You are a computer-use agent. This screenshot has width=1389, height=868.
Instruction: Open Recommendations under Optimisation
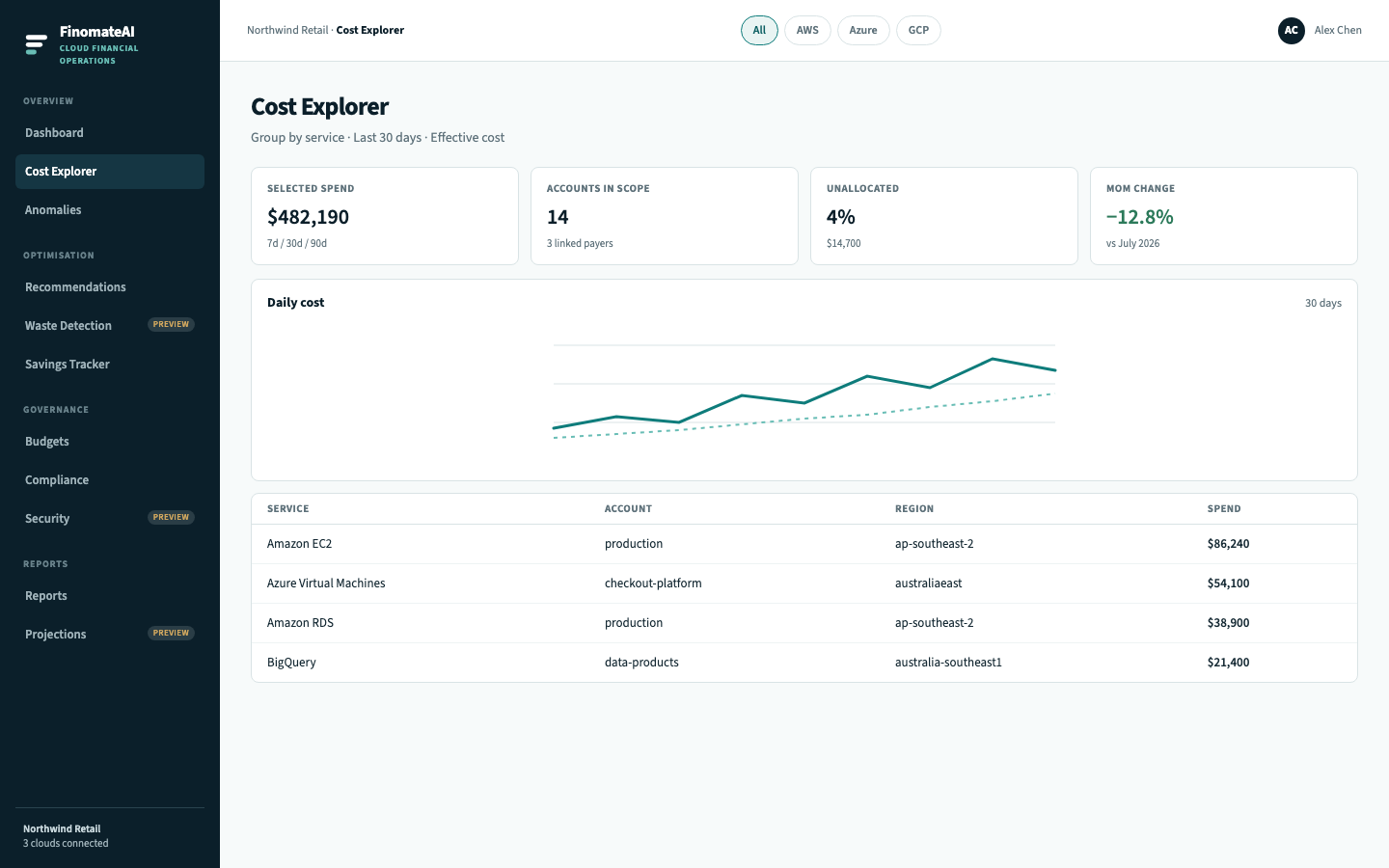(x=110, y=287)
